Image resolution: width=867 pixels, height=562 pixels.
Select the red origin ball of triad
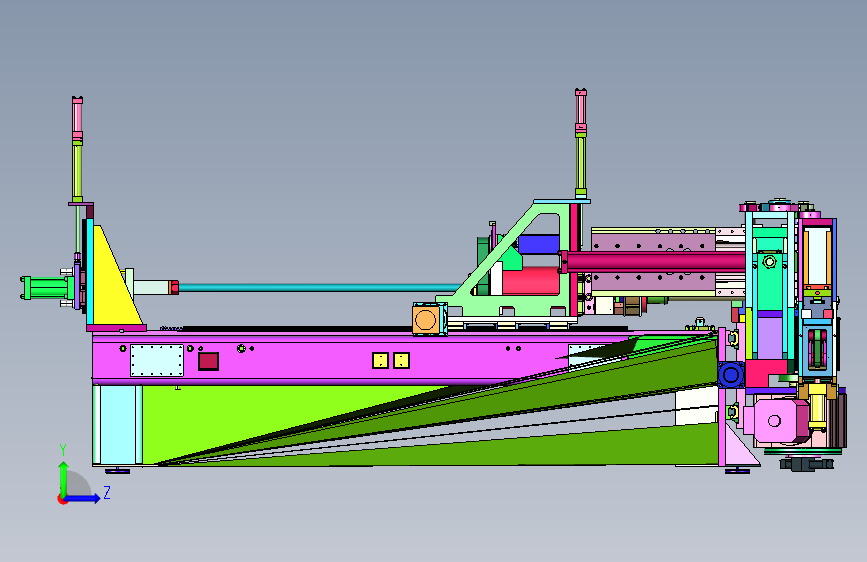(62, 499)
